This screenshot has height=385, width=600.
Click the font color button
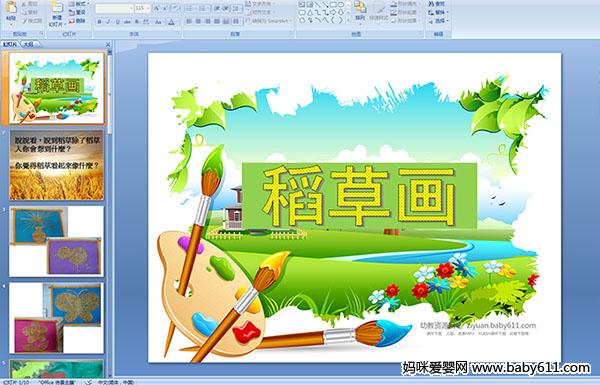171,22
